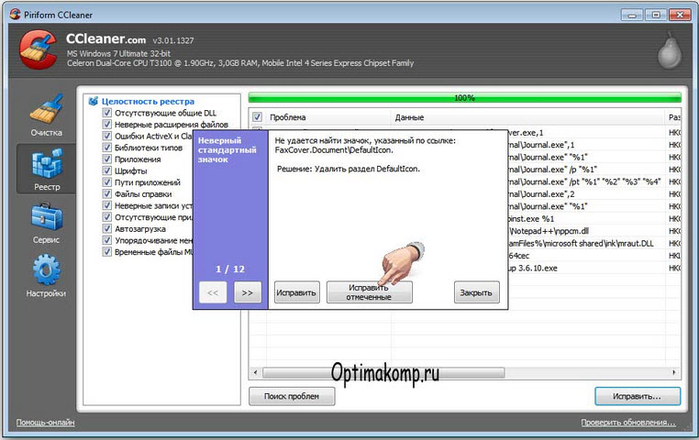Open Помощь-онлайн link

(x=45, y=422)
